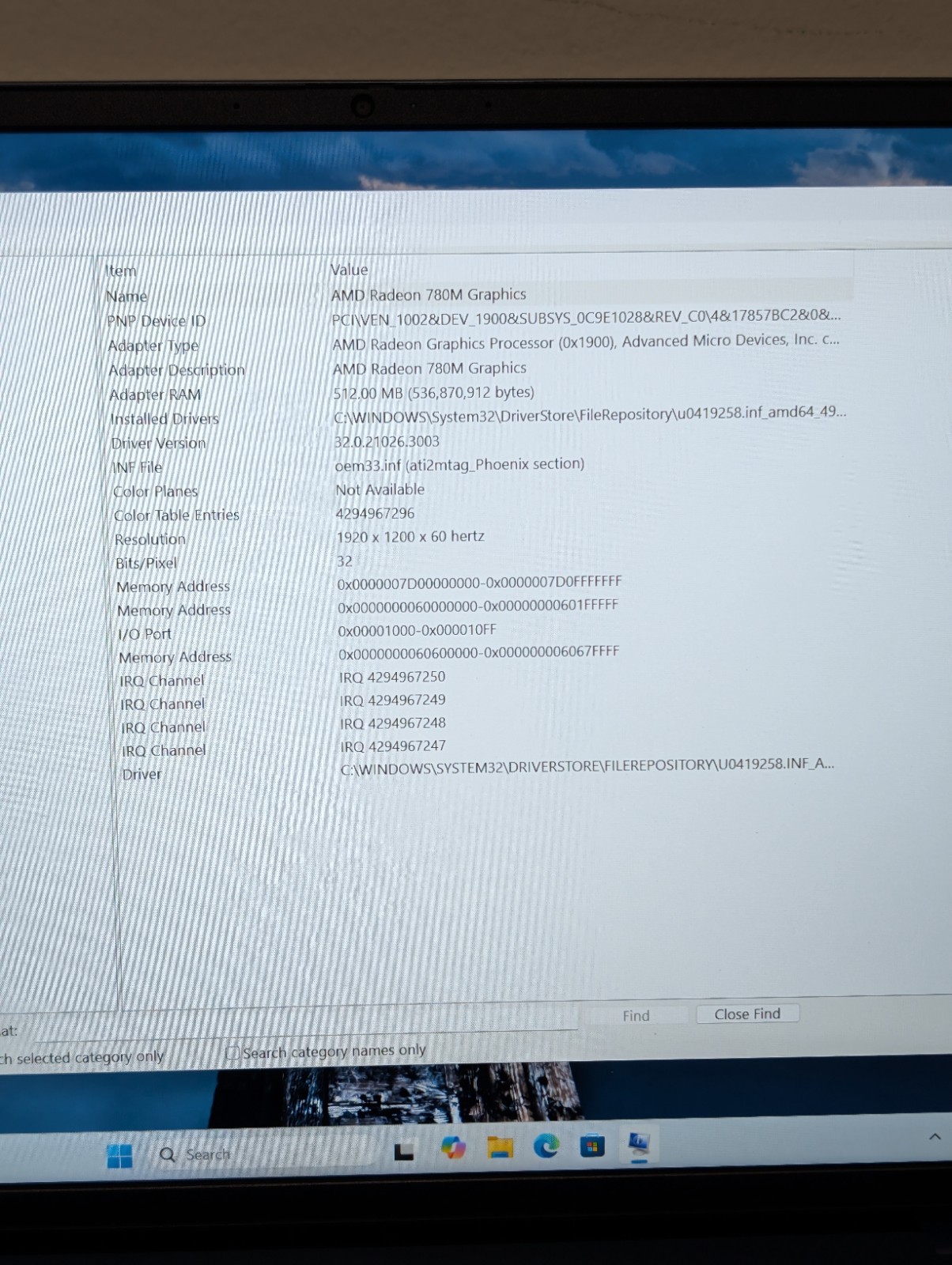Image resolution: width=952 pixels, height=1265 pixels.
Task: Open Microsoft Store from the taskbar
Action: click(592, 1145)
